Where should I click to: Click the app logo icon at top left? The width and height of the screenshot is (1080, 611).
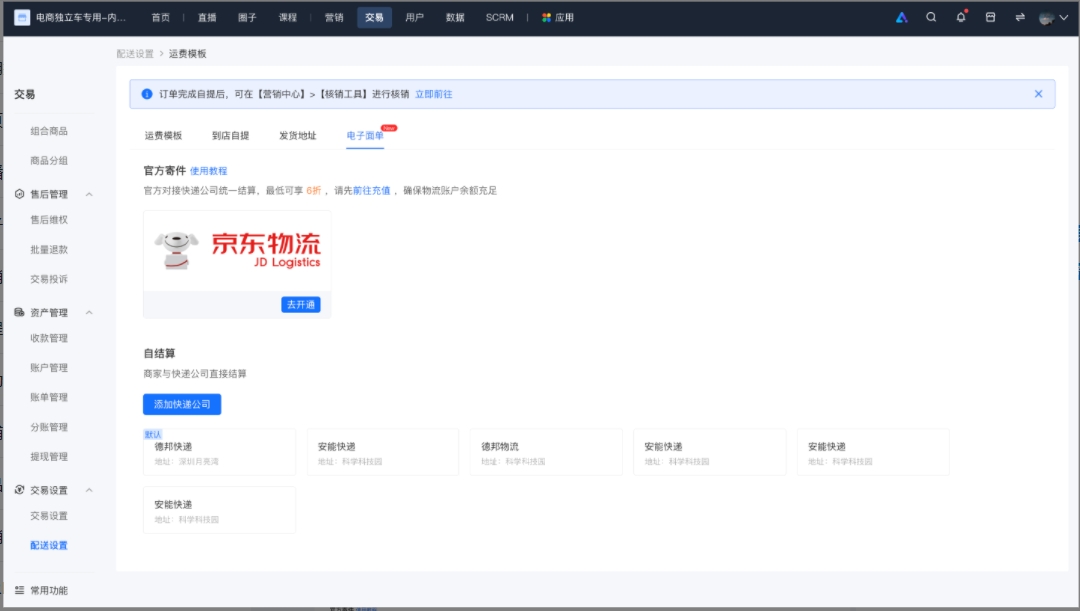(22, 17)
